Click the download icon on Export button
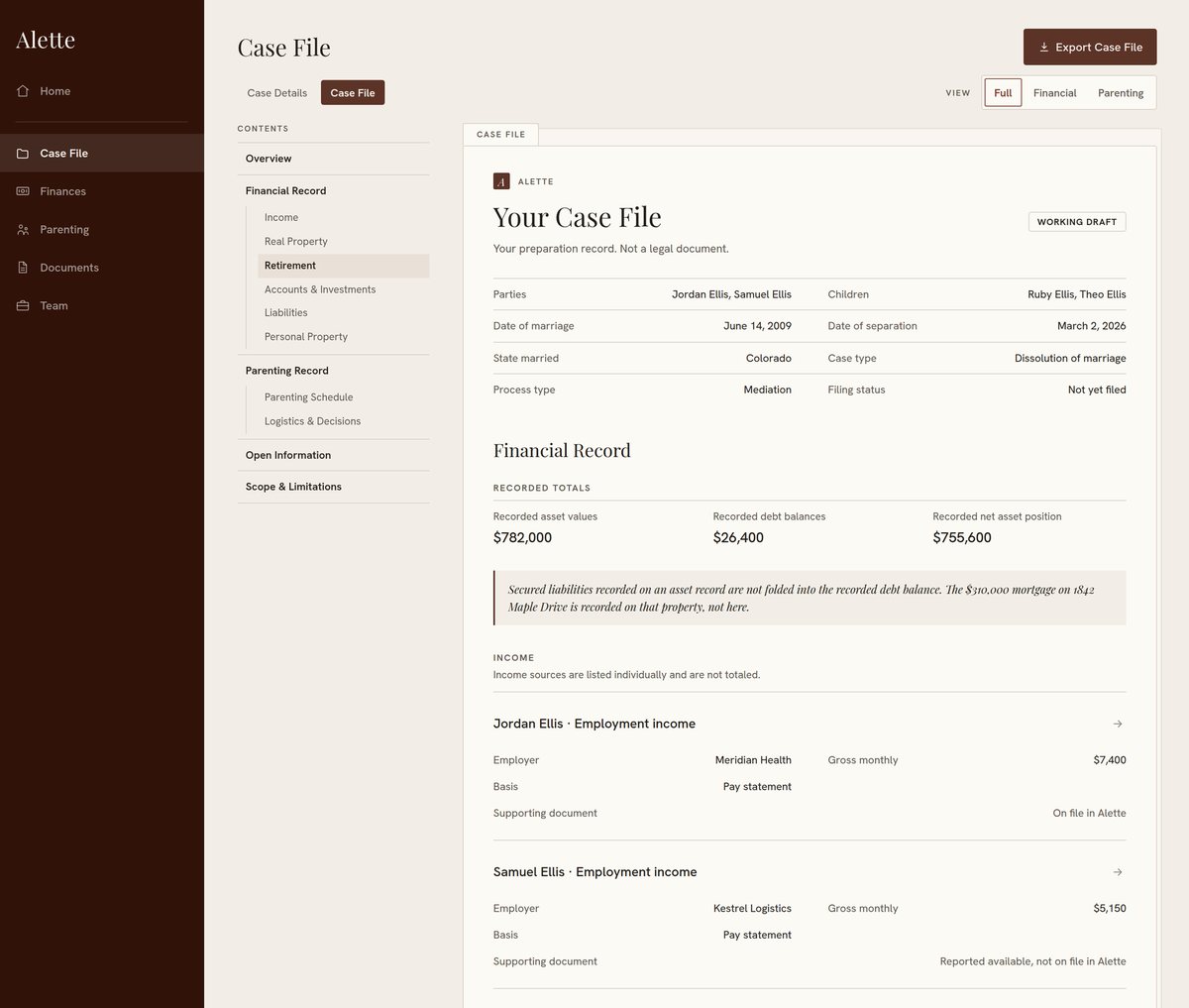The width and height of the screenshot is (1189, 1008). click(x=1043, y=47)
